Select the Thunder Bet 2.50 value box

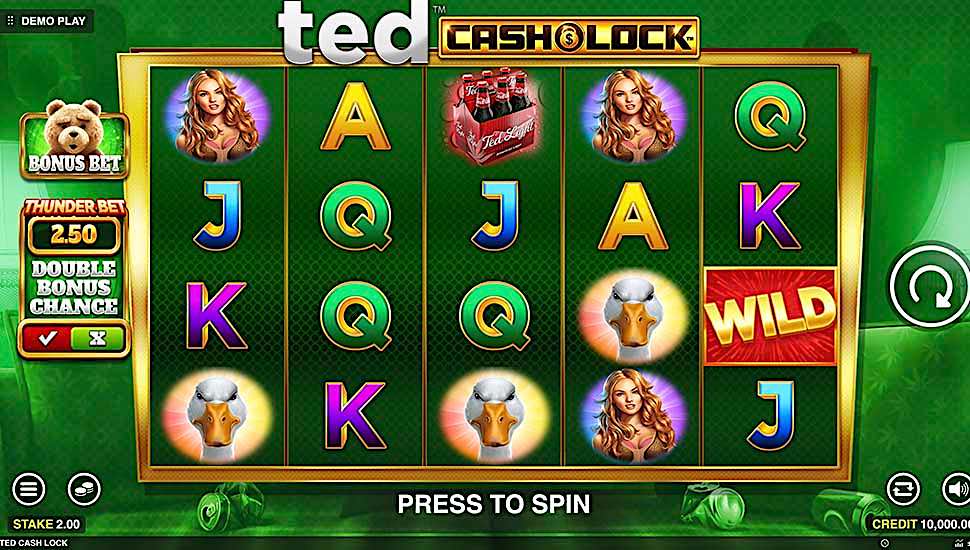click(x=74, y=234)
